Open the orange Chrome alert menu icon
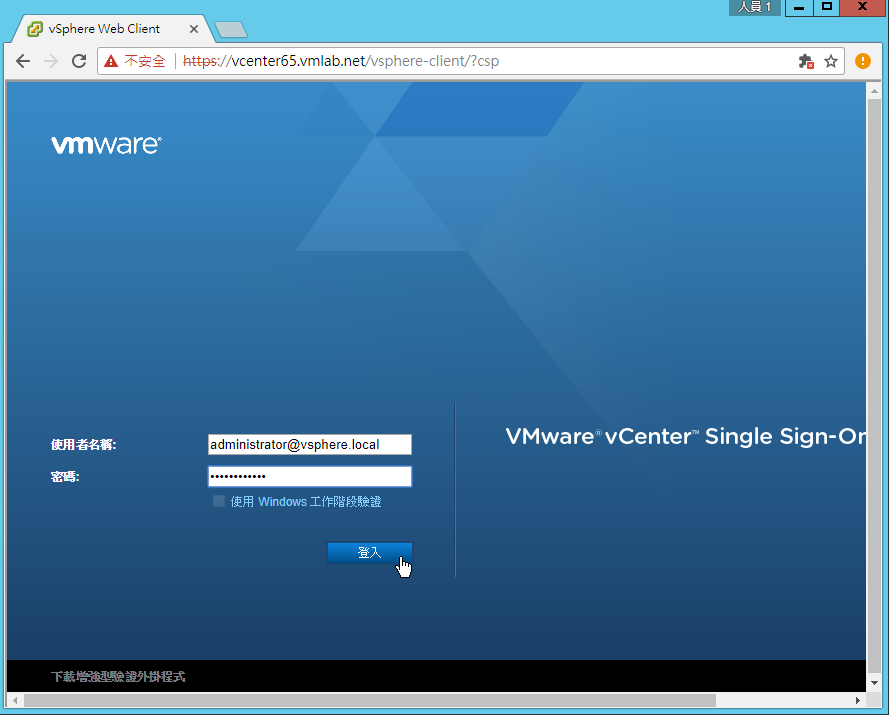The height and width of the screenshot is (715, 890). point(863,61)
